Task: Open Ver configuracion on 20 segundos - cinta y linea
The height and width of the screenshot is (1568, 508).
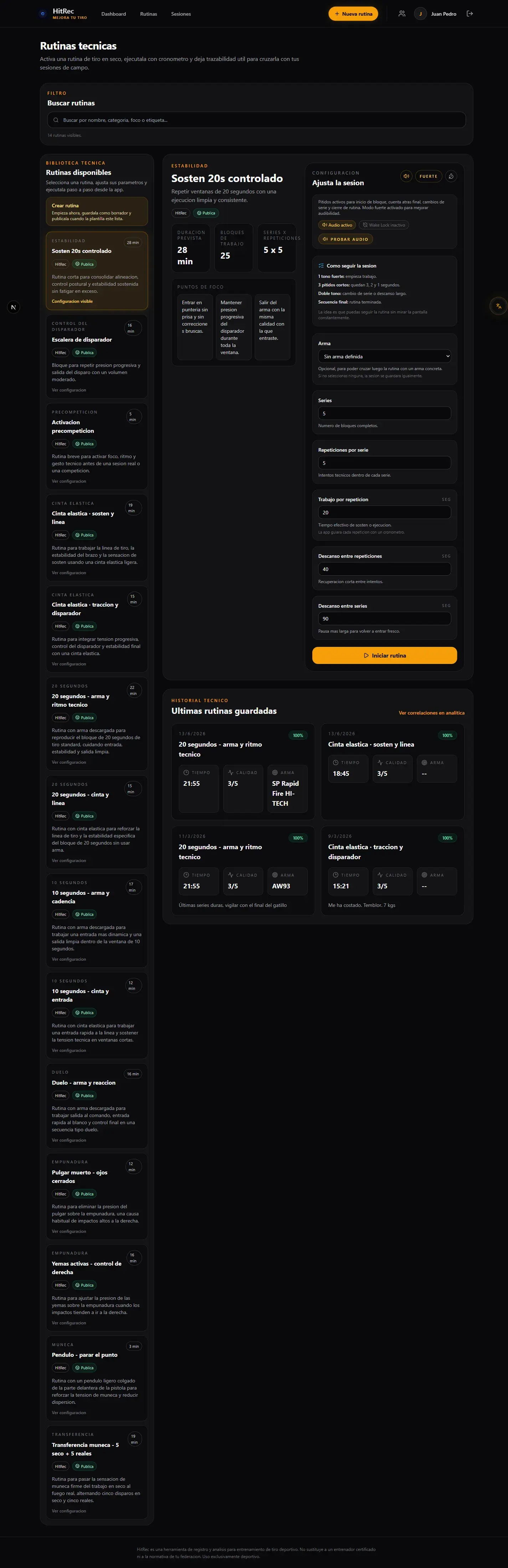Action: [x=69, y=861]
